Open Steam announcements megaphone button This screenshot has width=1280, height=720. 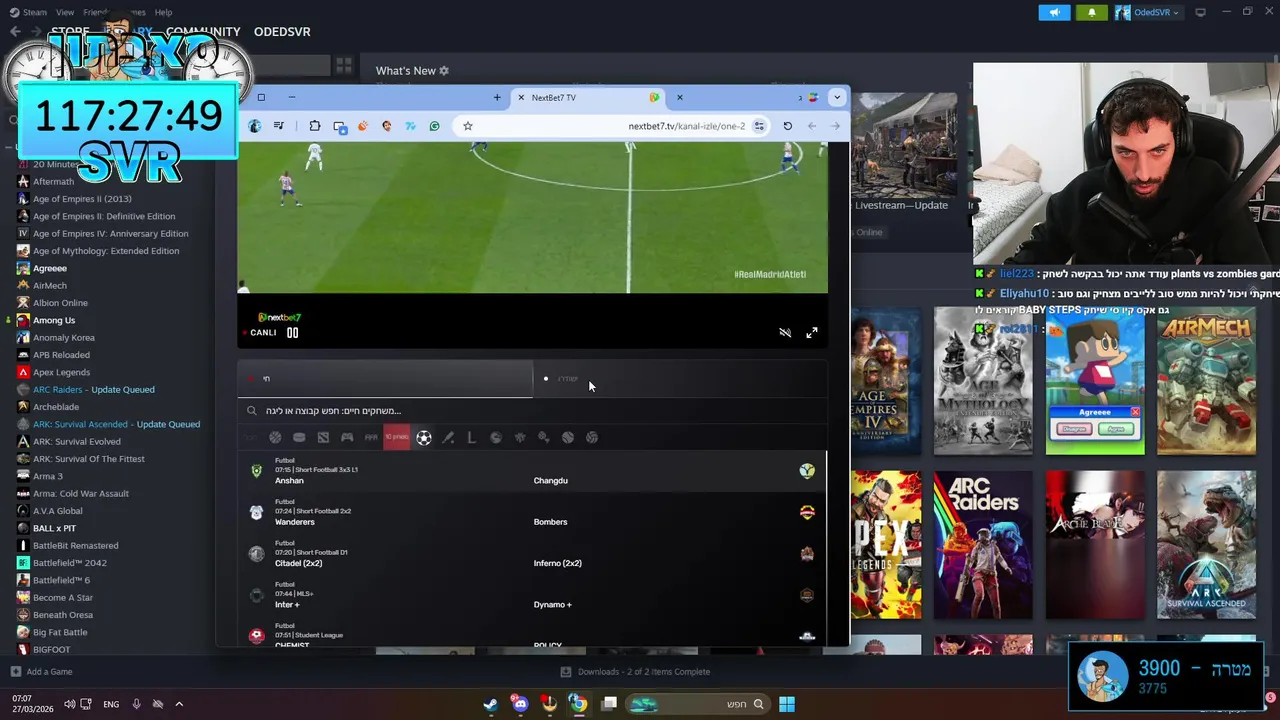pyautogui.click(x=1054, y=12)
